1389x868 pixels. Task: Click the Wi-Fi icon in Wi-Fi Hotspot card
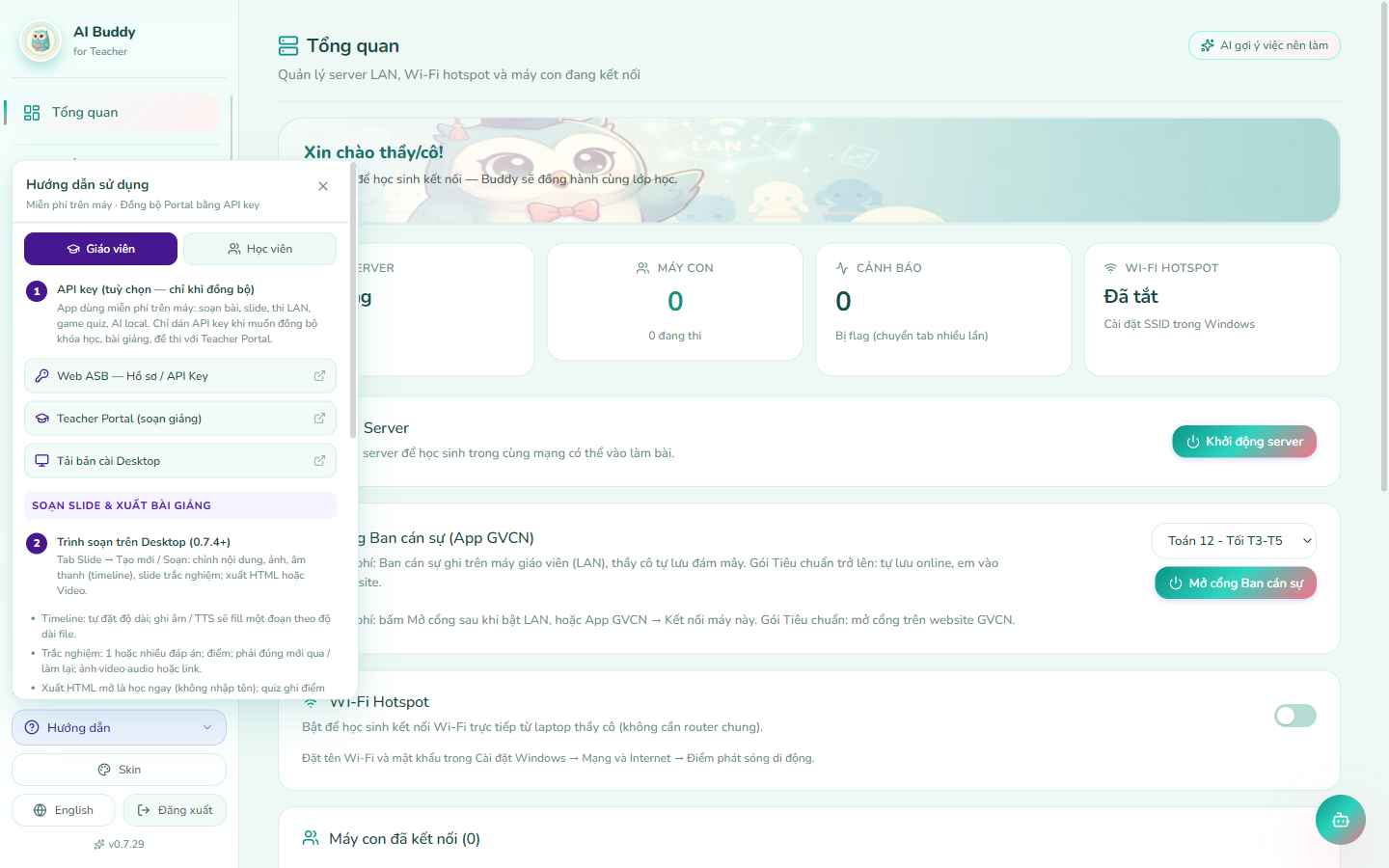coord(311,702)
